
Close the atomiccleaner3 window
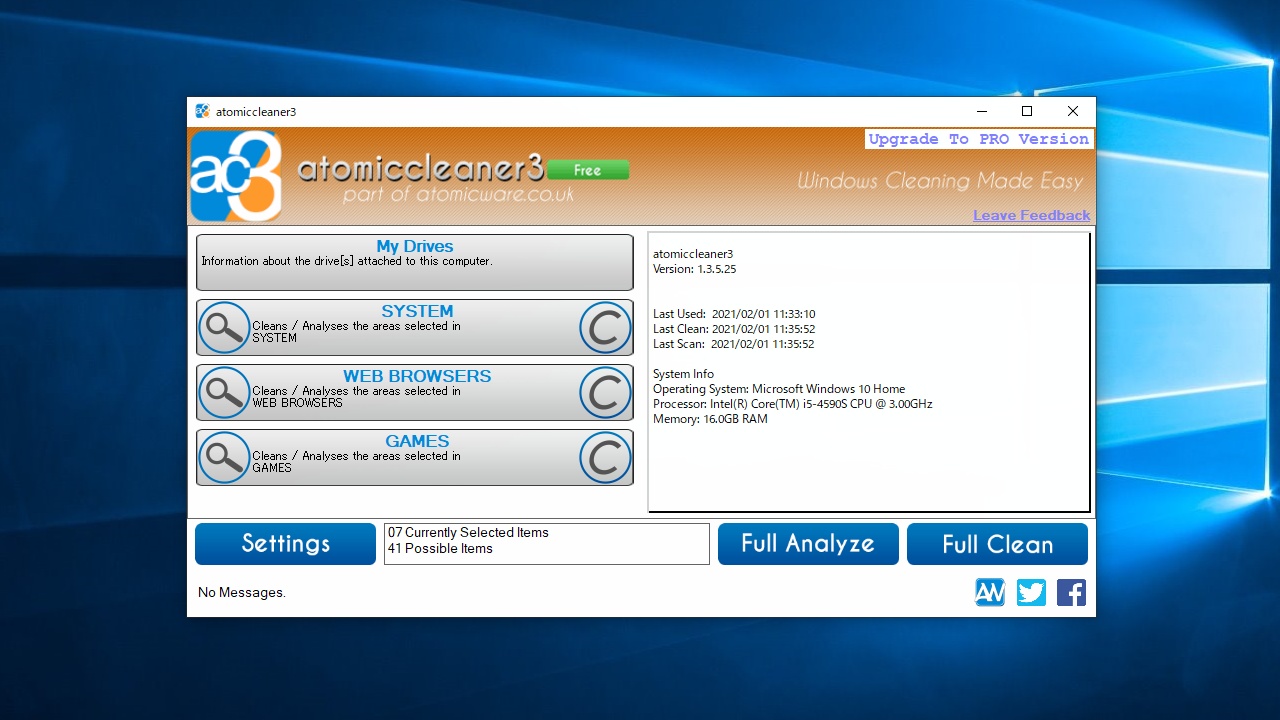[1073, 111]
